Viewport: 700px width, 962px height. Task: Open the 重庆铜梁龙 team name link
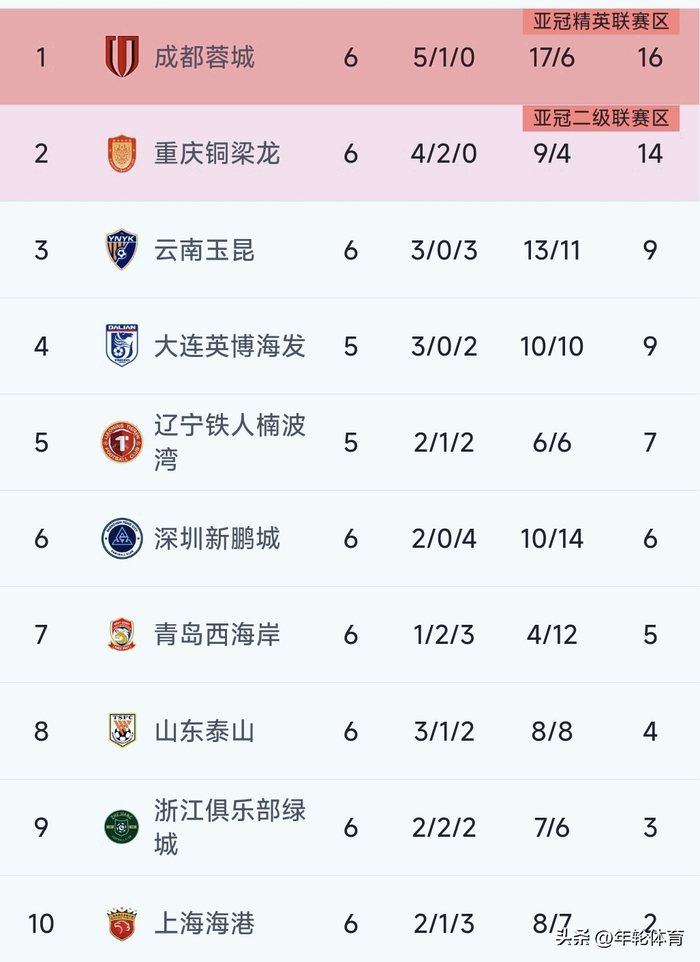click(x=217, y=154)
